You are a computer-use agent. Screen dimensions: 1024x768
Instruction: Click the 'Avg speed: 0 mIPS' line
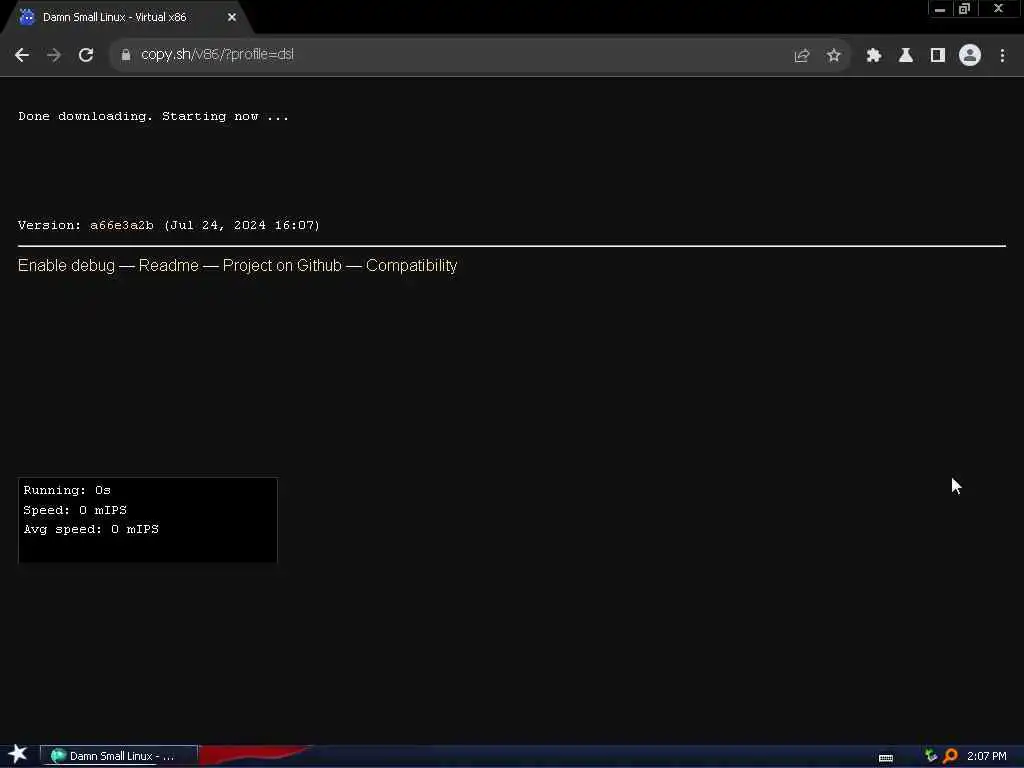91,530
